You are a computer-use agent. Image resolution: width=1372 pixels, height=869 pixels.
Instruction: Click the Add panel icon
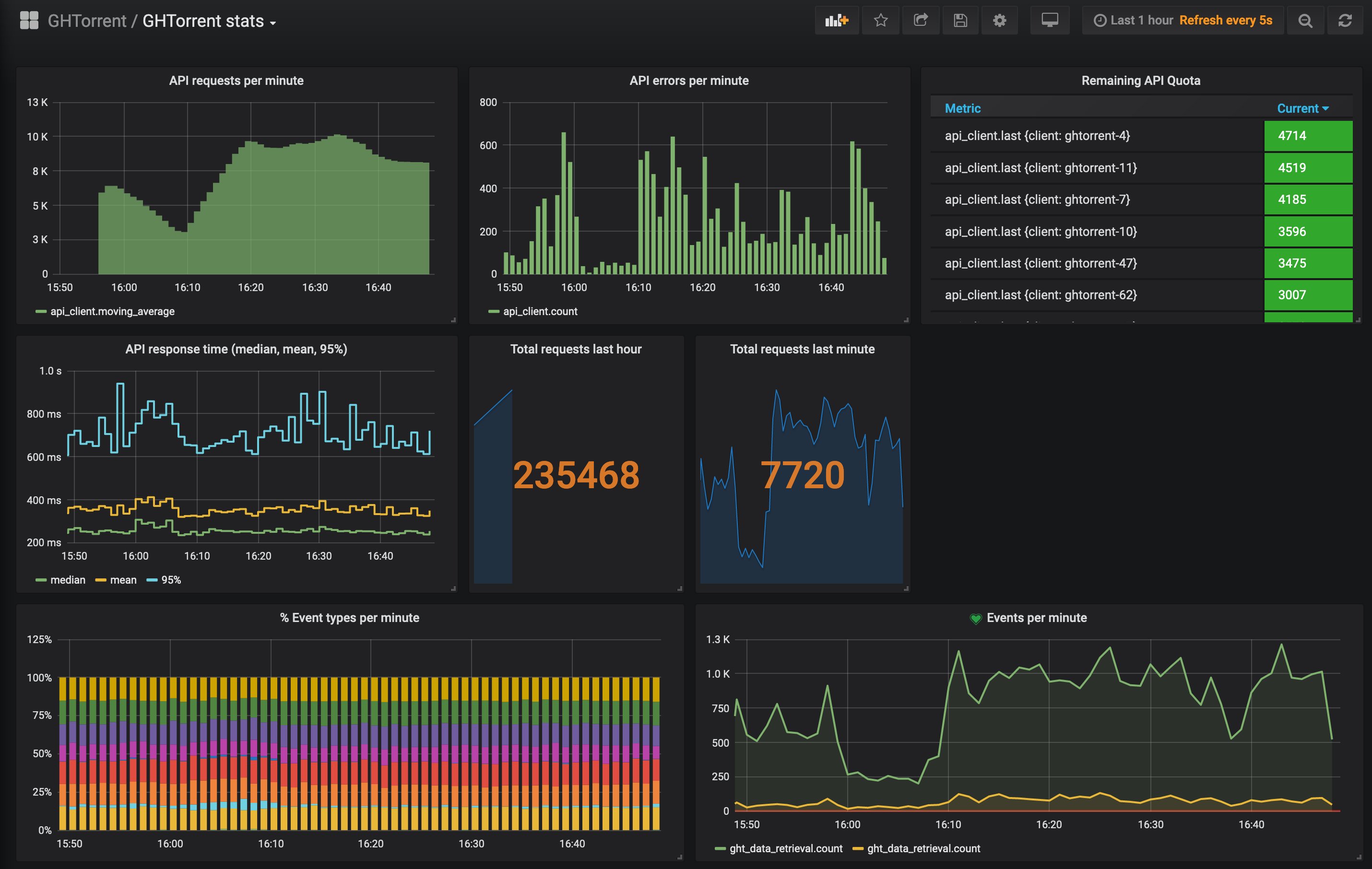pyautogui.click(x=837, y=21)
